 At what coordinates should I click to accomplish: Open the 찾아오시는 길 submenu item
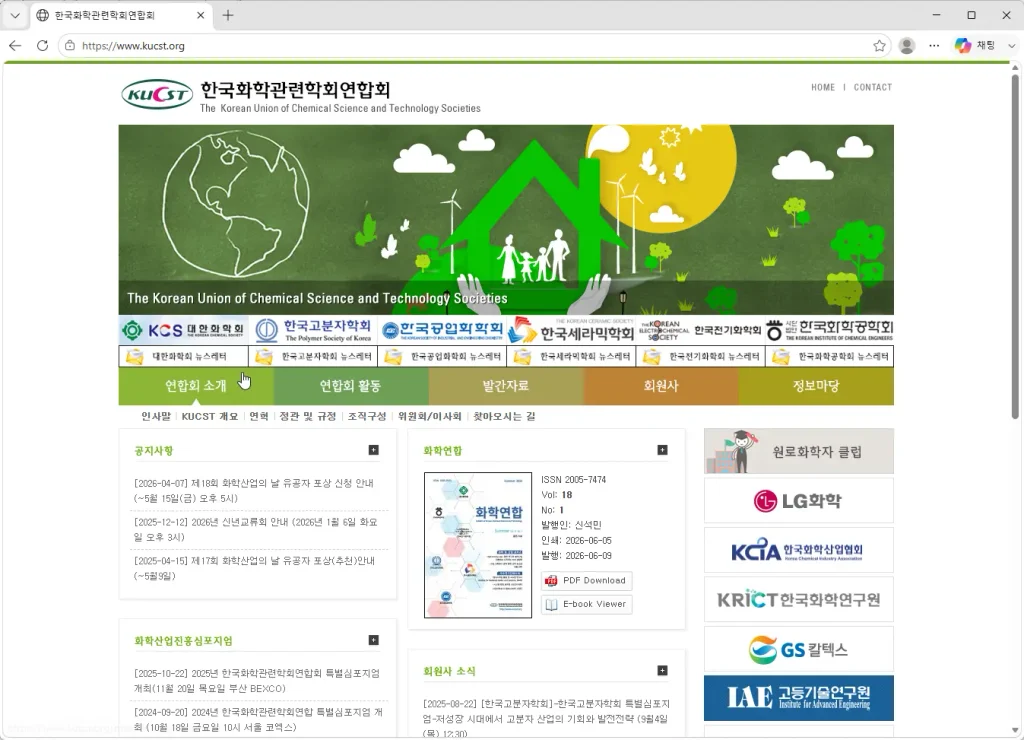pos(504,416)
